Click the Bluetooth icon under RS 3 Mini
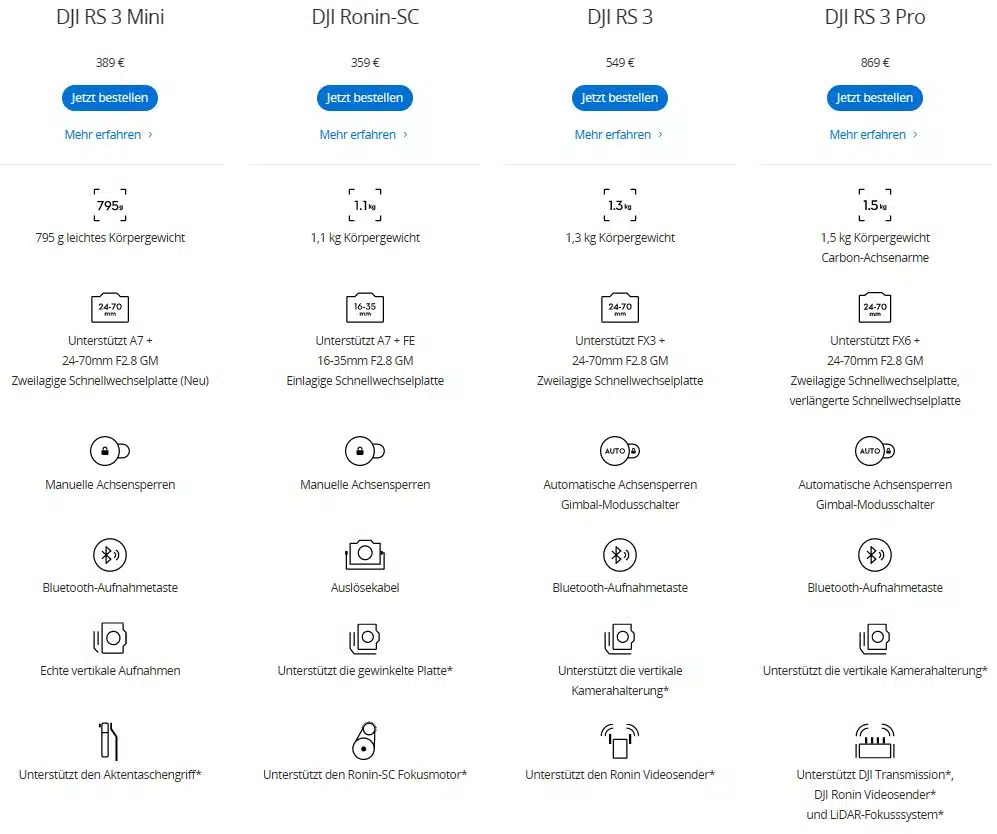This screenshot has width=997, height=834. (x=110, y=555)
